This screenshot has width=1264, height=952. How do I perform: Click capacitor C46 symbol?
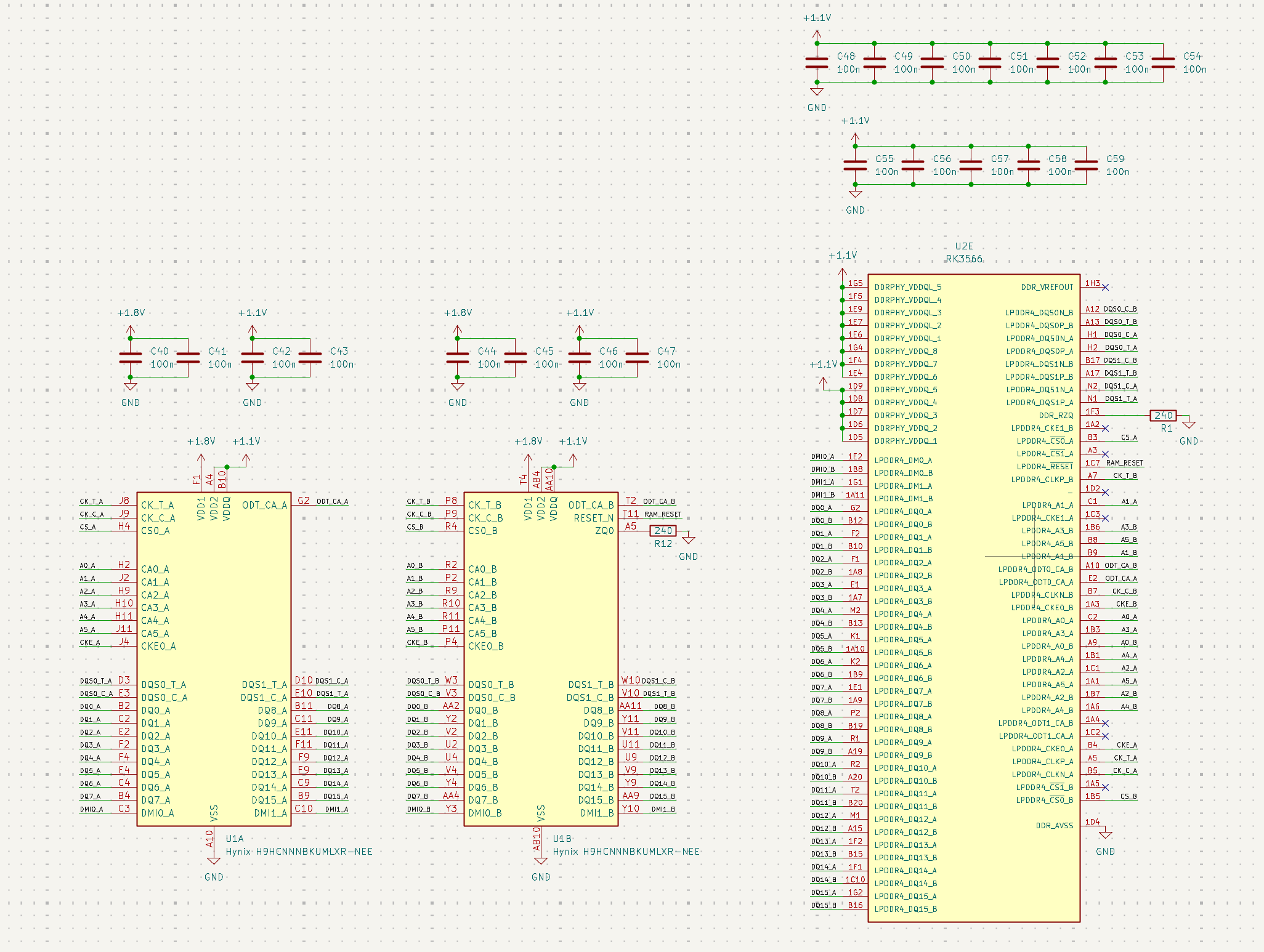click(580, 357)
